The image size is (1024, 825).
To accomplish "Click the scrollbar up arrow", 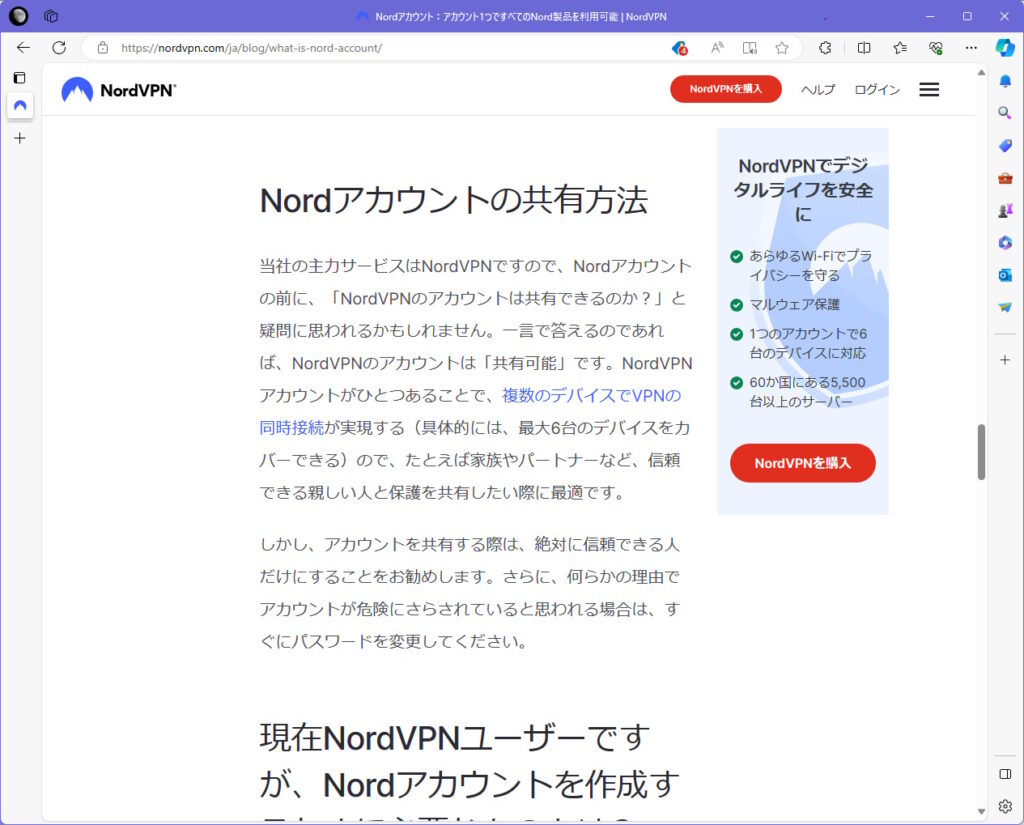I will [981, 73].
